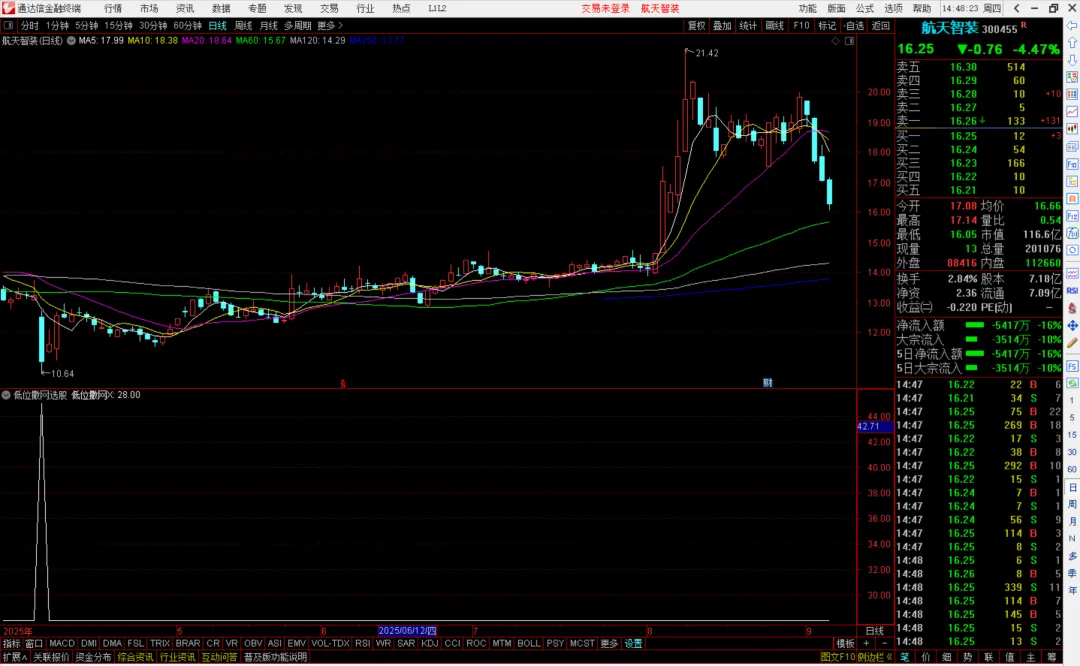
Task: Click the 设置 settings button in indicator bar
Action: [x=633, y=643]
